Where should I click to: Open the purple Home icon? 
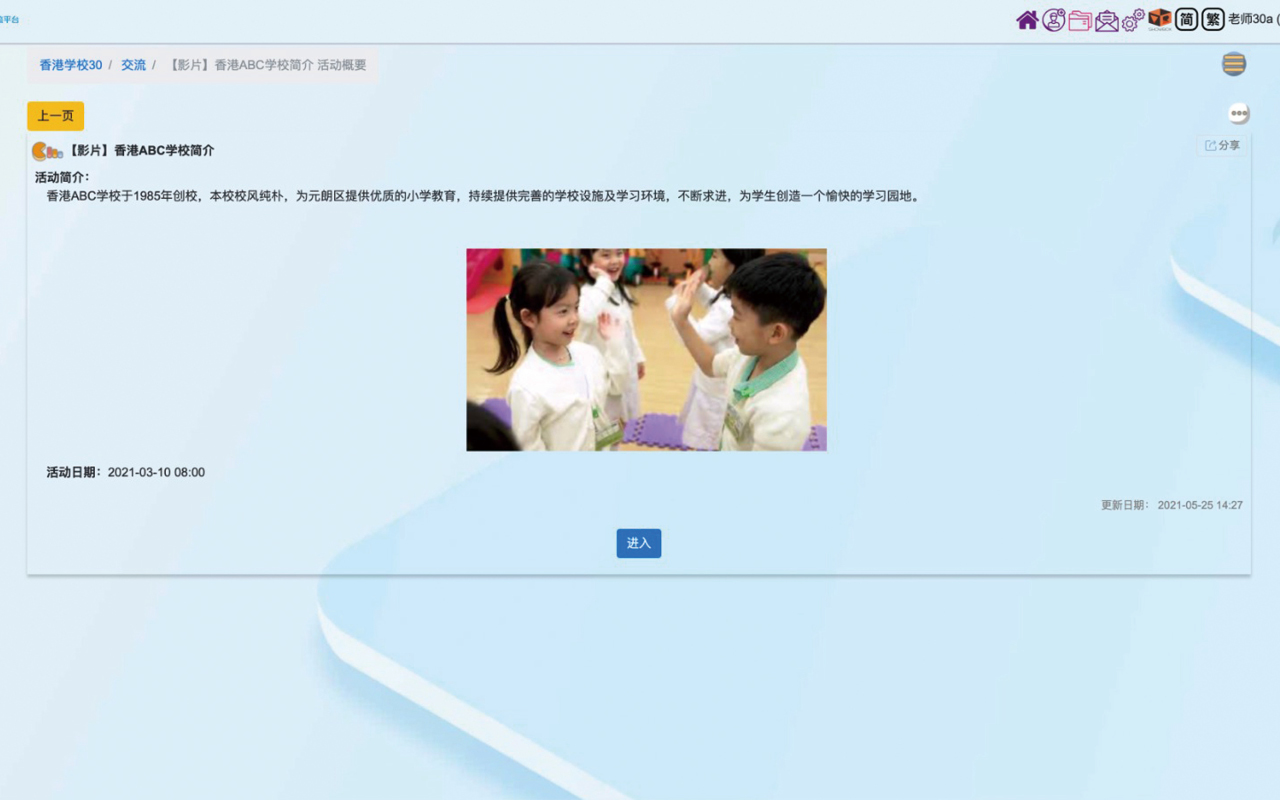[x=1027, y=20]
